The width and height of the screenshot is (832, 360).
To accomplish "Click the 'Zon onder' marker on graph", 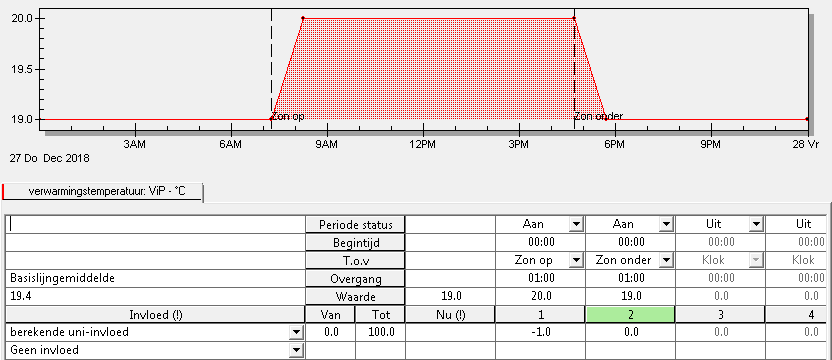I will click(x=599, y=116).
